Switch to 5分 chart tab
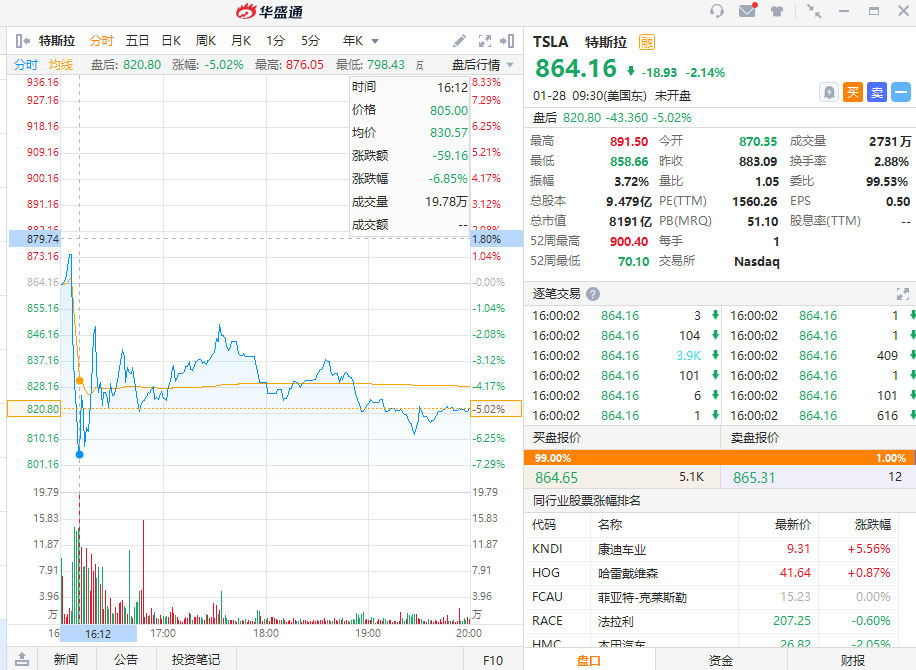The image size is (916, 670). [311, 41]
